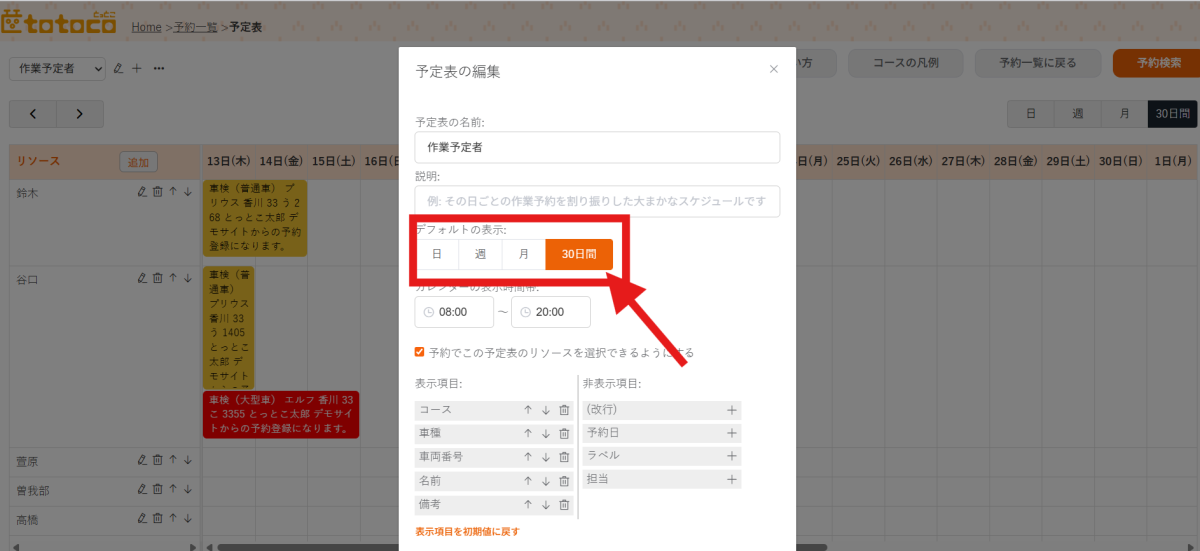Delete the 谷口 resource row
The image size is (1200, 551).
click(157, 278)
